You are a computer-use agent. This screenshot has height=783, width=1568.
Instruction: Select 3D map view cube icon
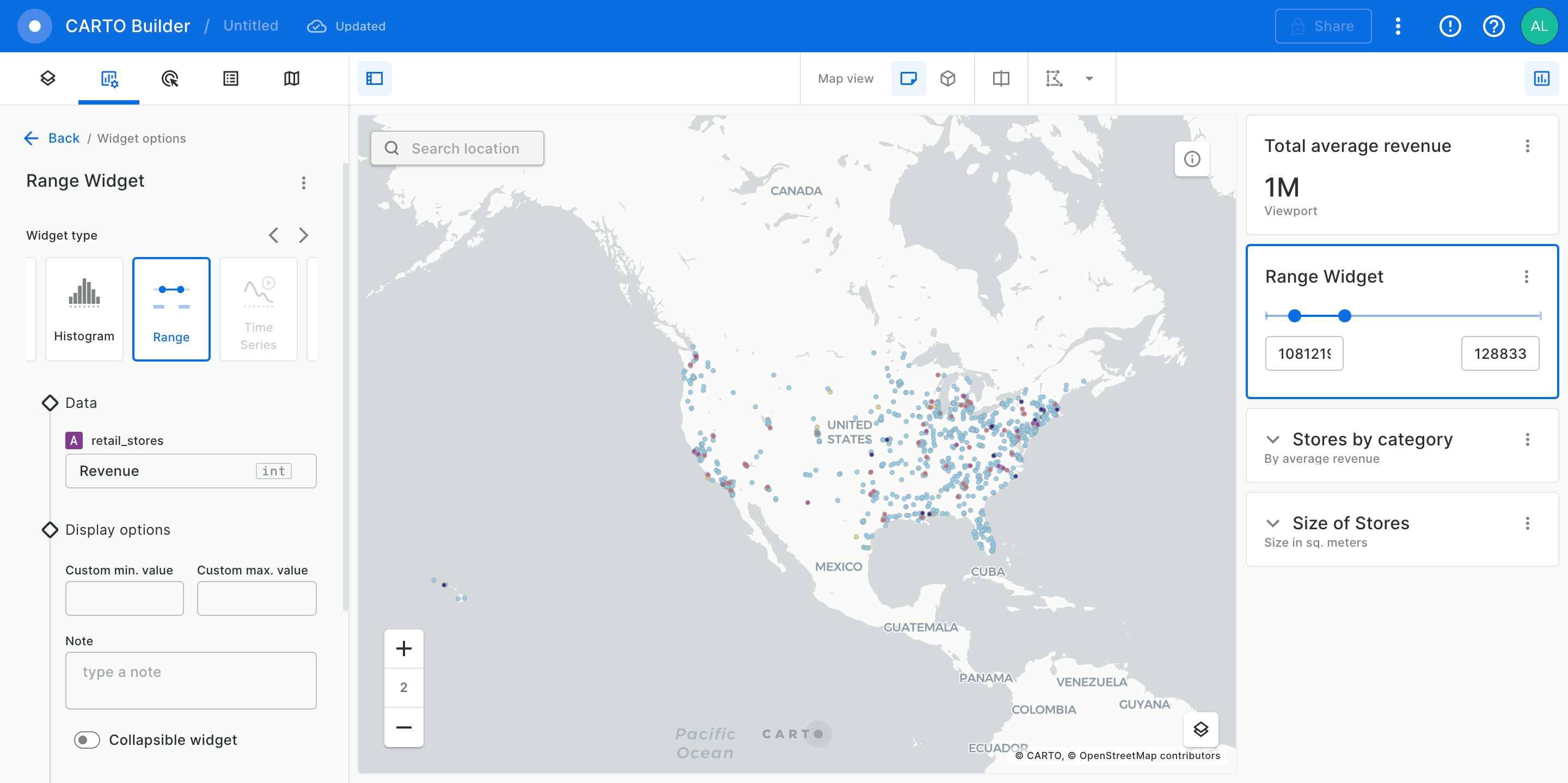pos(948,78)
